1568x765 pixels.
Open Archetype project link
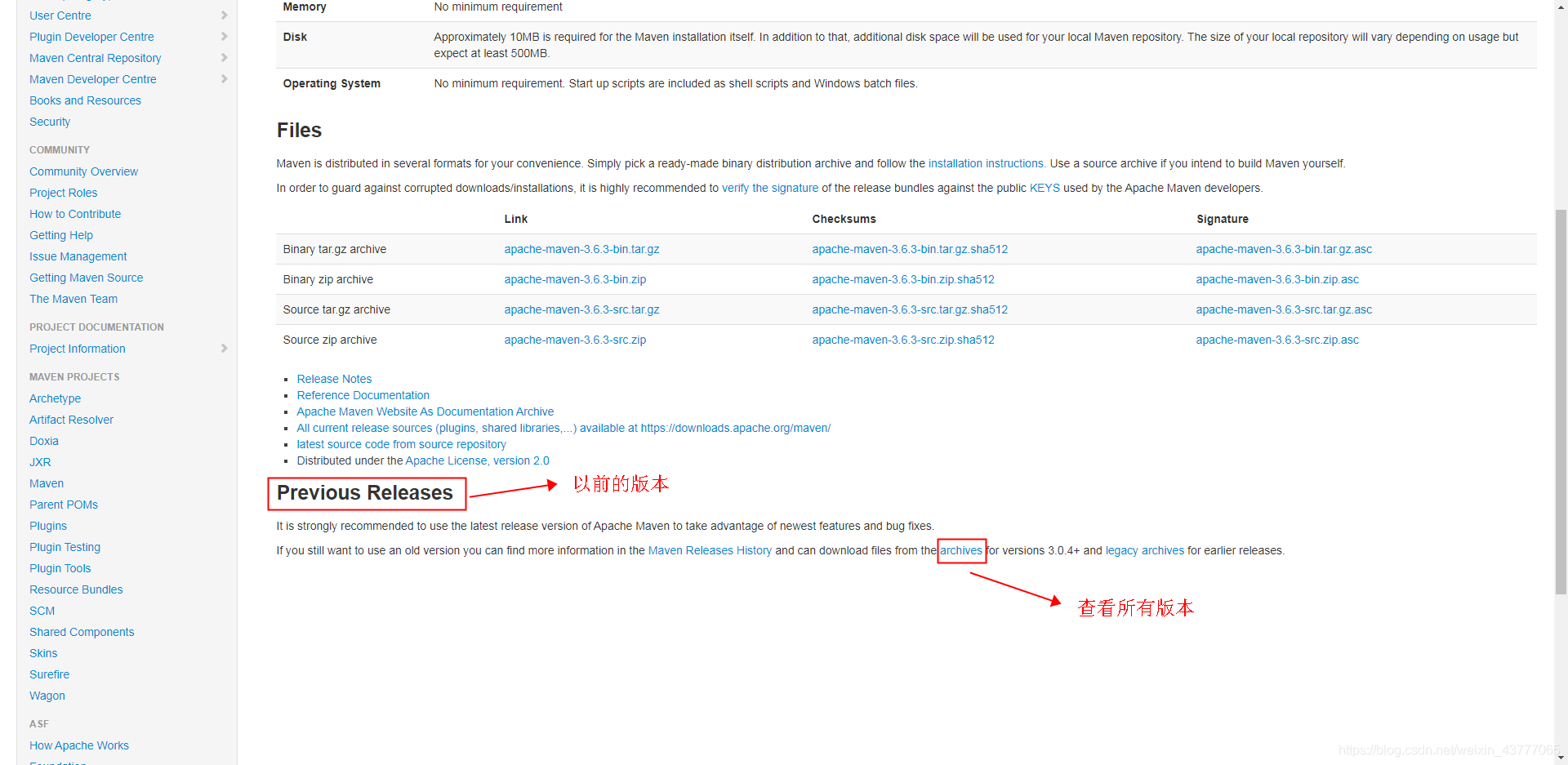coord(55,398)
